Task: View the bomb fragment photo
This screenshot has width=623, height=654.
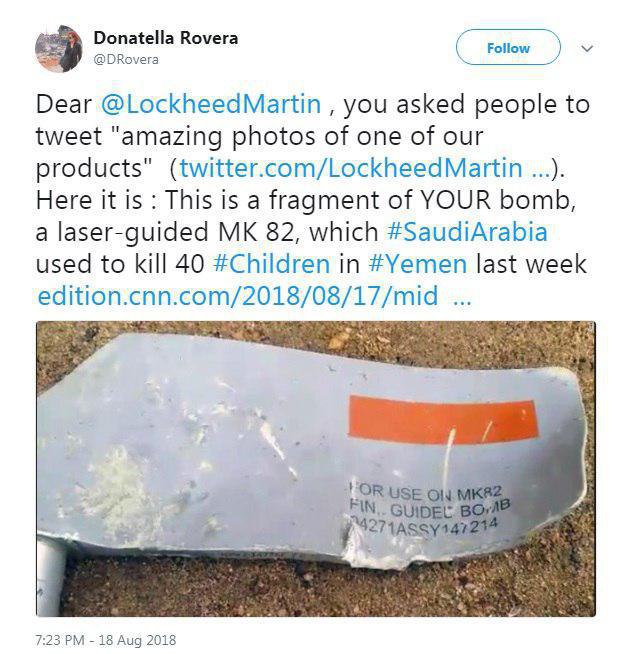Action: (316, 468)
